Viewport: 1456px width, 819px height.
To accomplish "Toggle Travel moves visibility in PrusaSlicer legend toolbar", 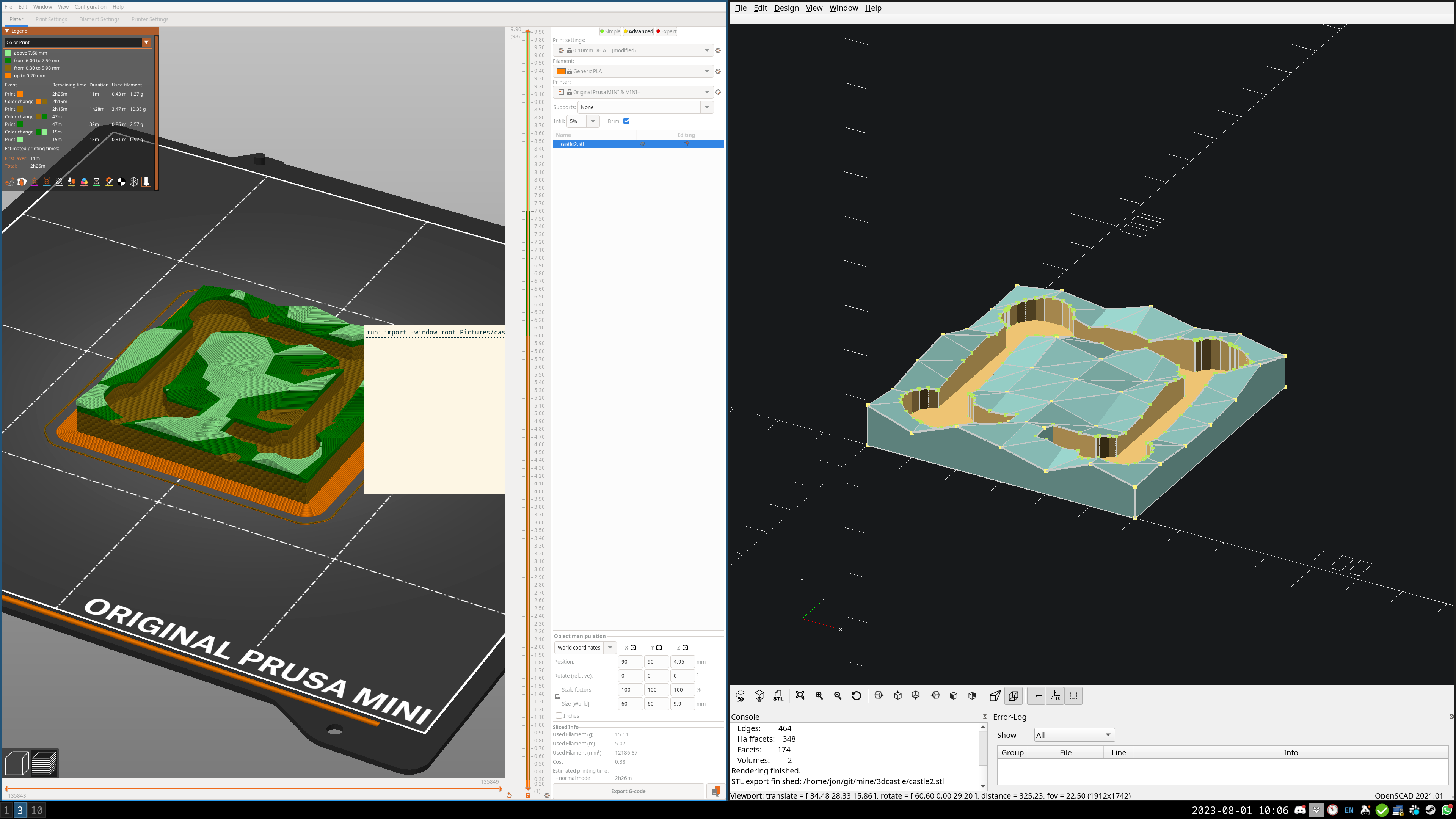I will tap(9, 182).
